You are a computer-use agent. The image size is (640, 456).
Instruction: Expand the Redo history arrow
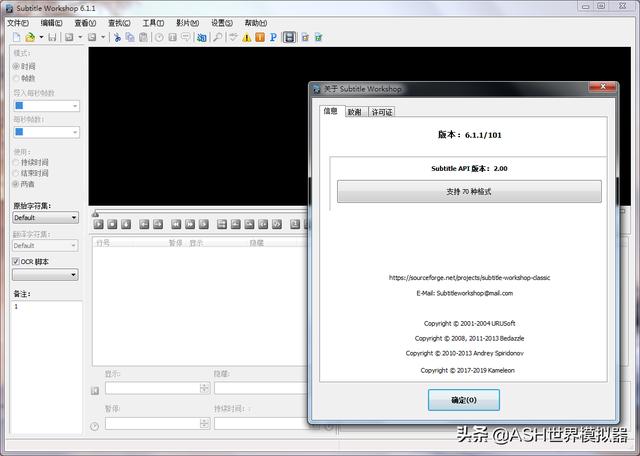click(x=103, y=38)
